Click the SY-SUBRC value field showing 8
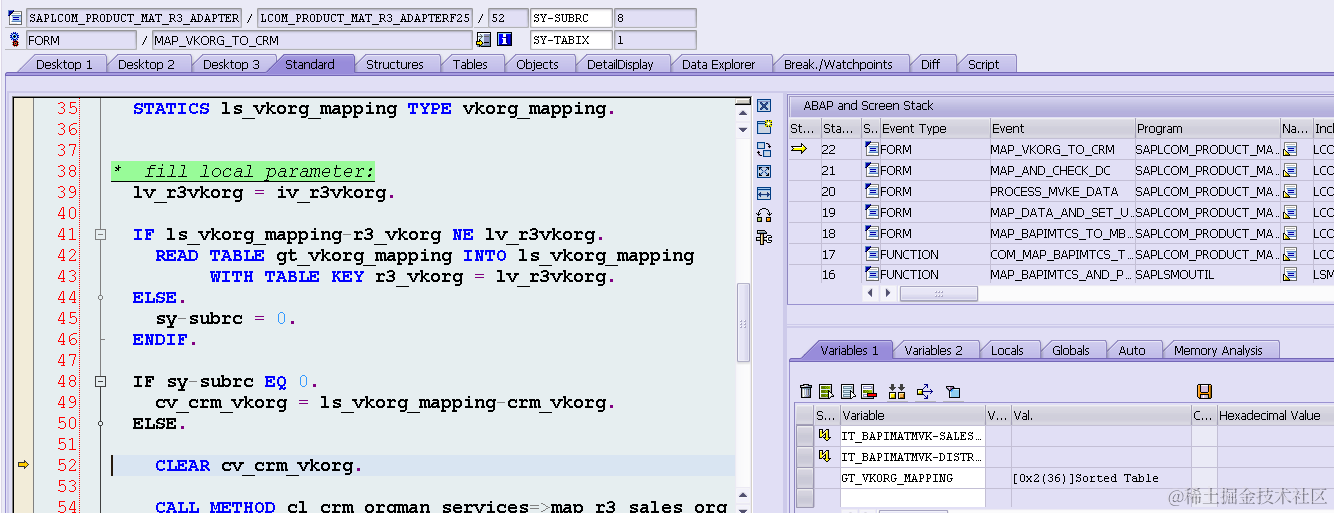 (x=655, y=18)
